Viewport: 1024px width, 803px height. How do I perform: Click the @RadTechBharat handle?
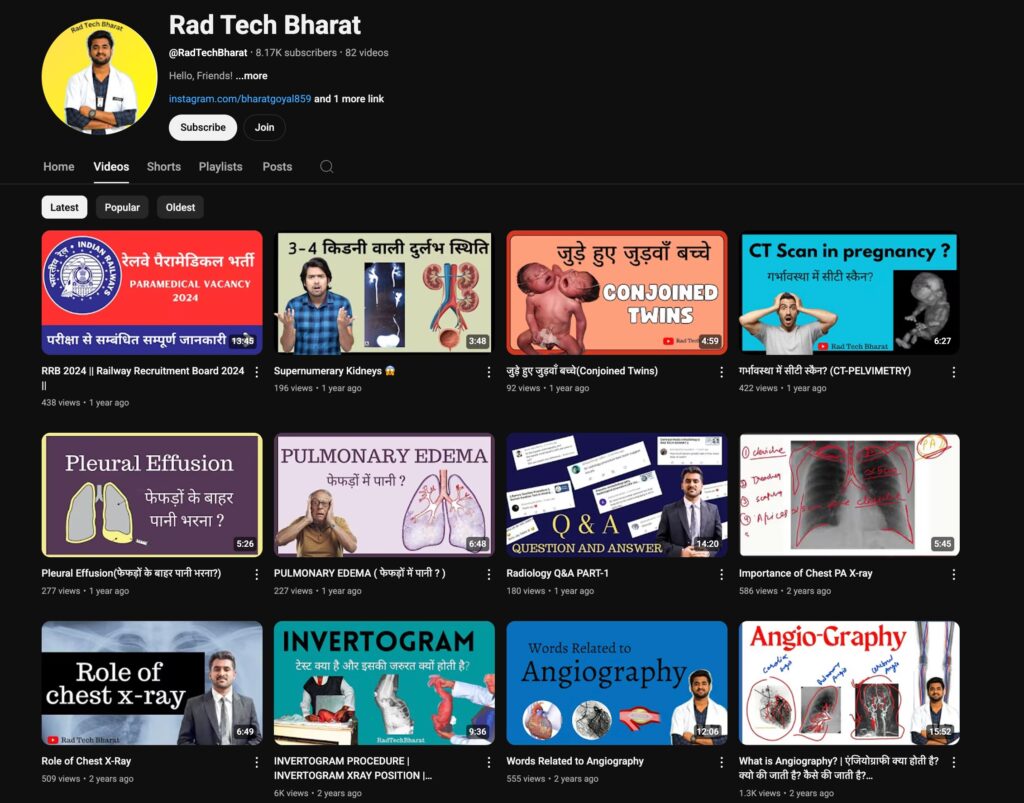pos(208,52)
